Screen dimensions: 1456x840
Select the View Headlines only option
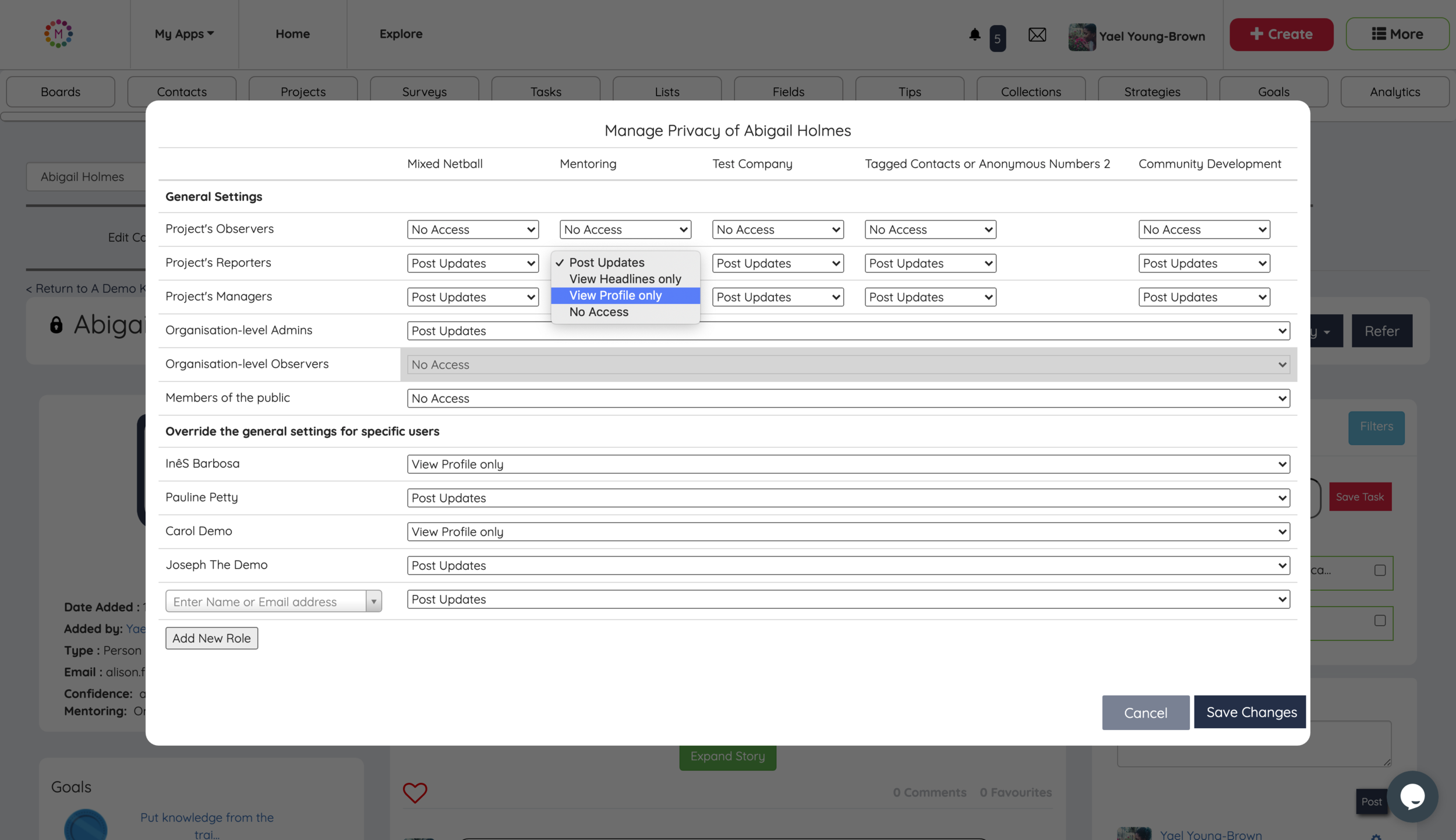coord(624,279)
